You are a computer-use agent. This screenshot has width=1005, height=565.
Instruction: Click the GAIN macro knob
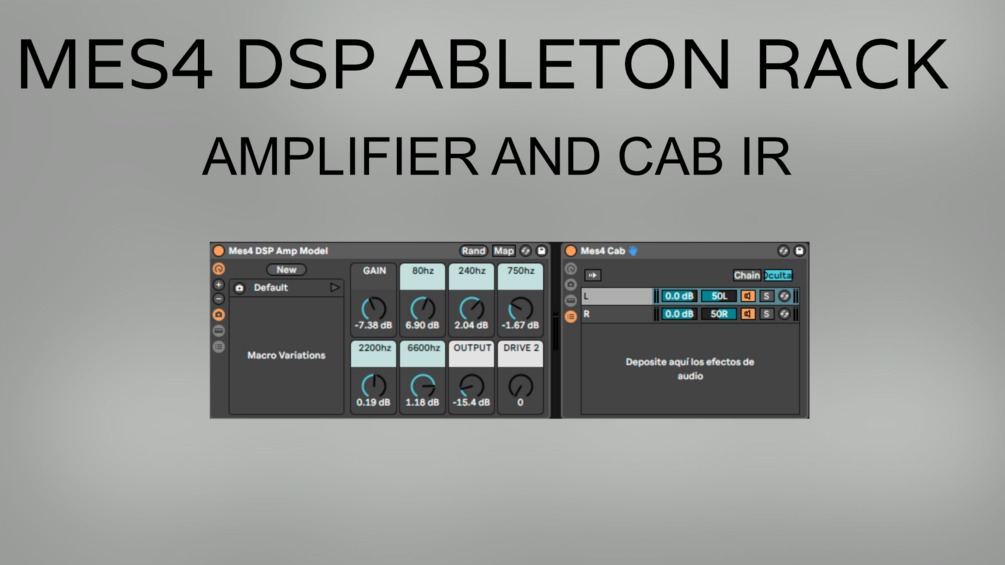pos(374,309)
